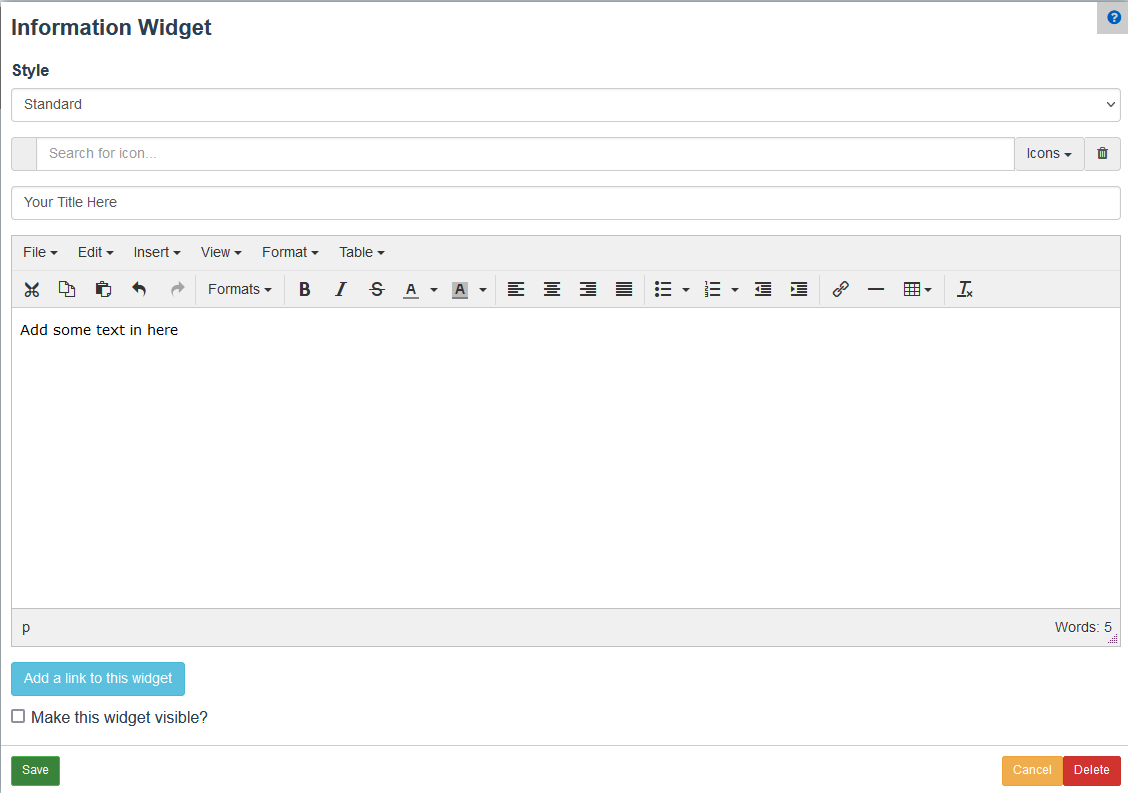Open the Format menu
Screen dimensions: 1128x793
[289, 252]
